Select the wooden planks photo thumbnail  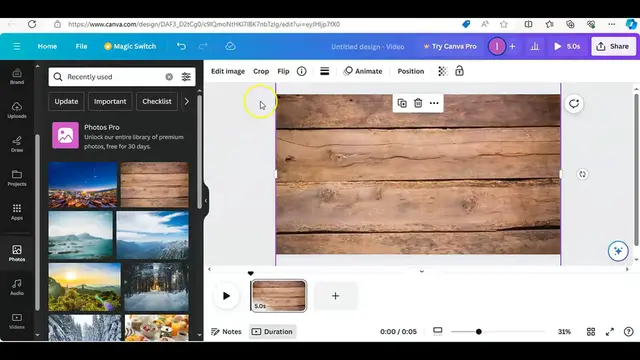155,185
